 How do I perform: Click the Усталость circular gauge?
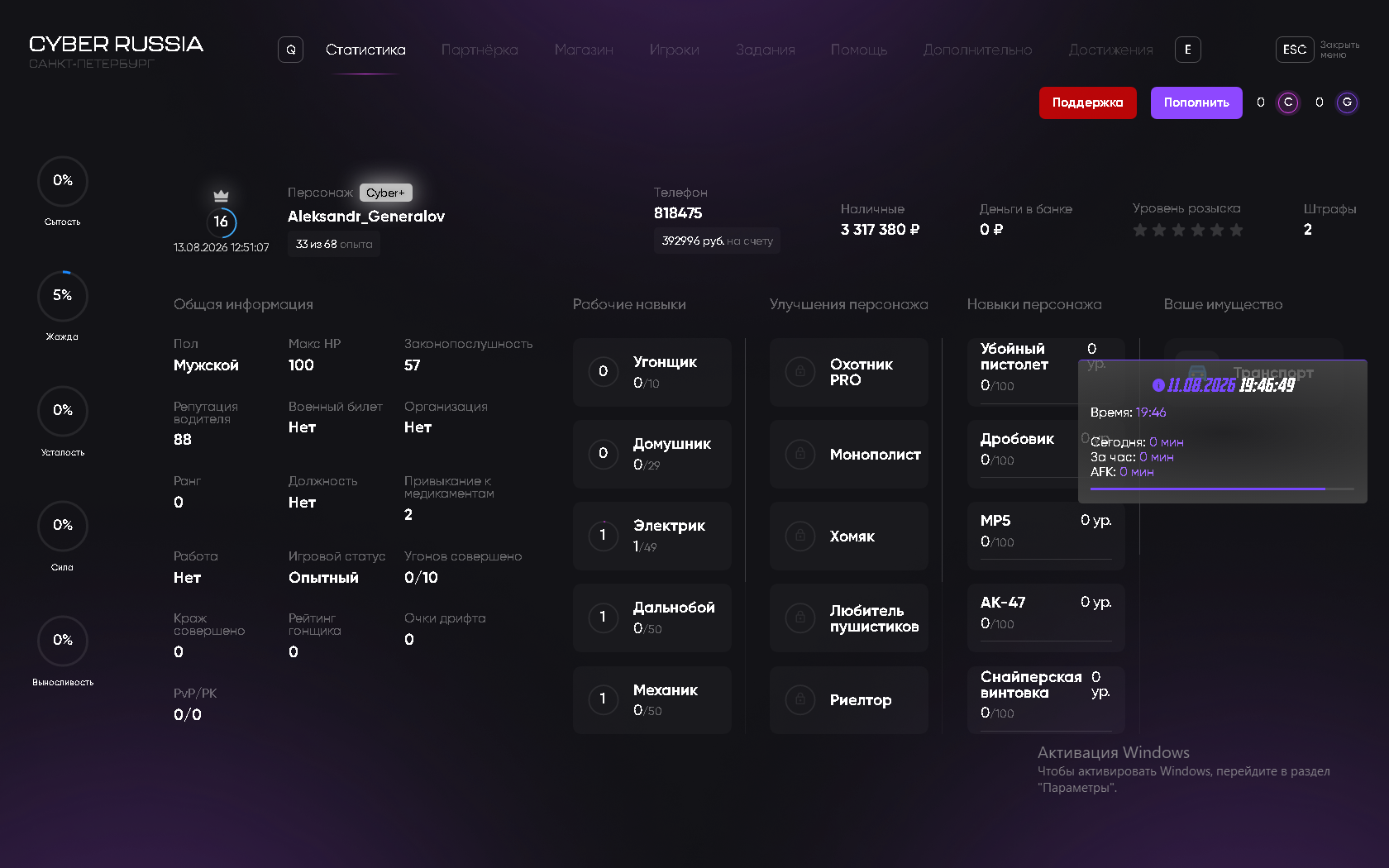point(63,411)
